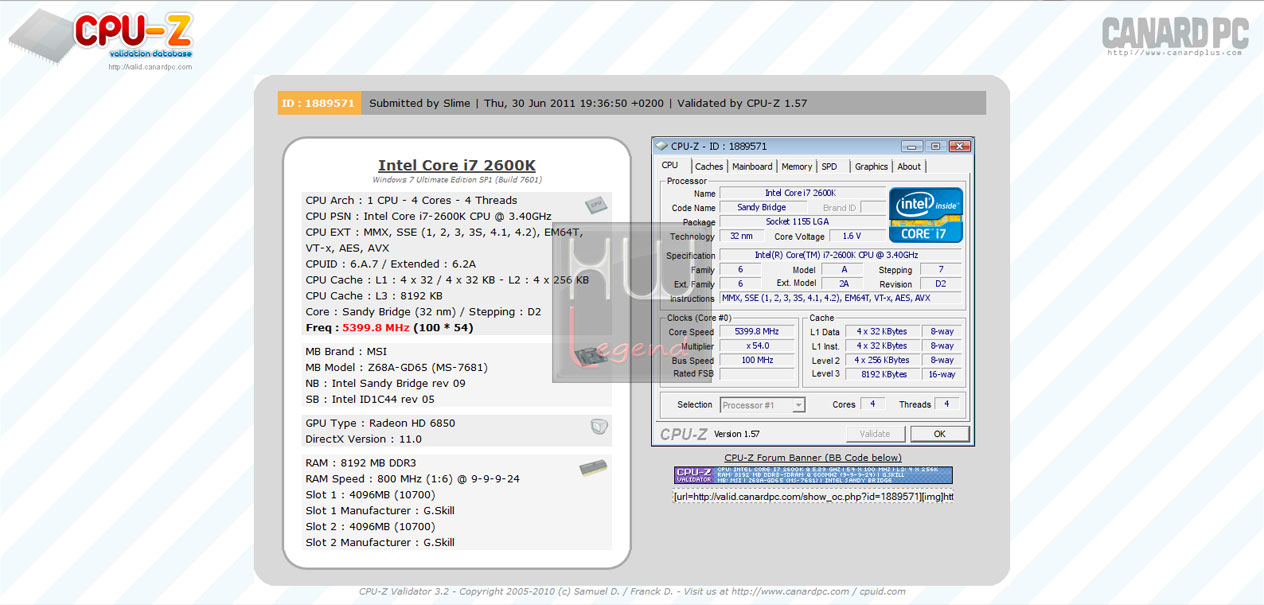Switch to the Caches tab
Image resolution: width=1264 pixels, height=605 pixels.
coord(709,167)
